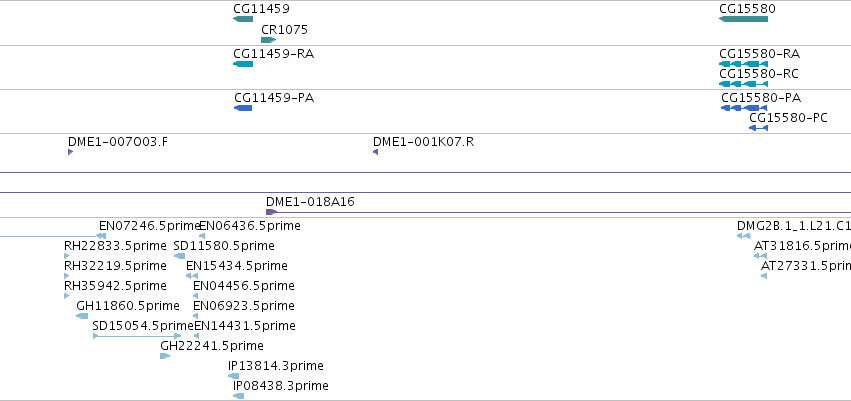Select the DME1-007O03.F marker triangle

pyautogui.click(x=71, y=152)
